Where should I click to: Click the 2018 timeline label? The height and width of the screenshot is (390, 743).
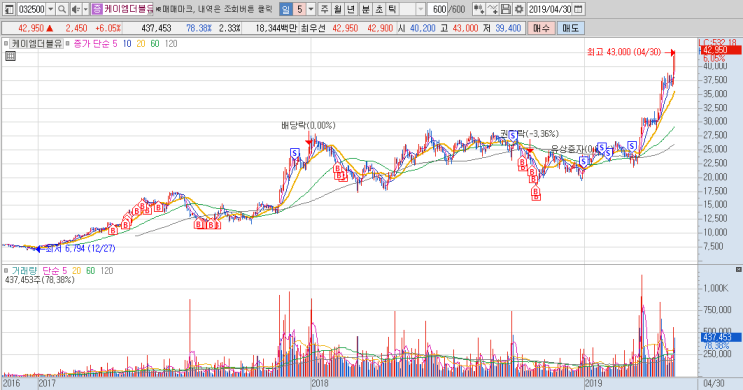pos(320,383)
